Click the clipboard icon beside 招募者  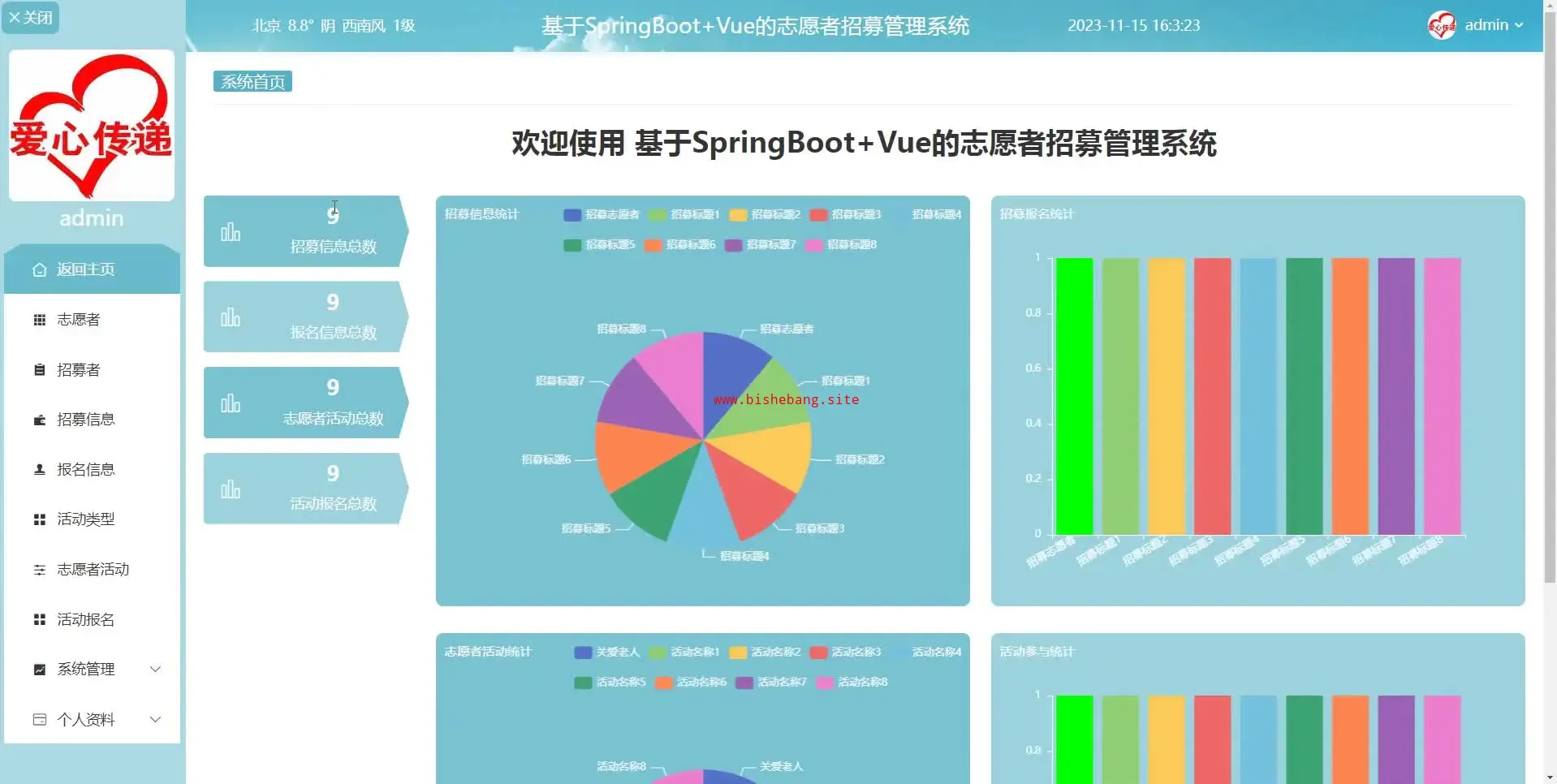pyautogui.click(x=39, y=370)
